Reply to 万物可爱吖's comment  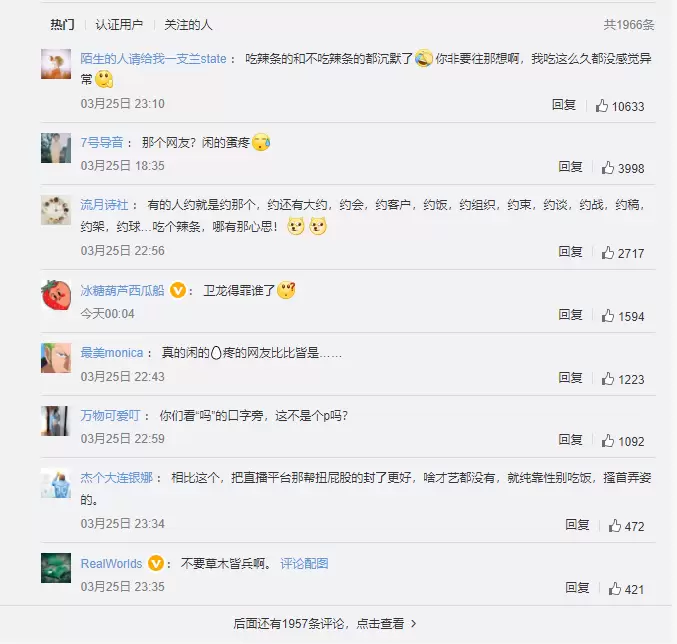pyautogui.click(x=570, y=439)
